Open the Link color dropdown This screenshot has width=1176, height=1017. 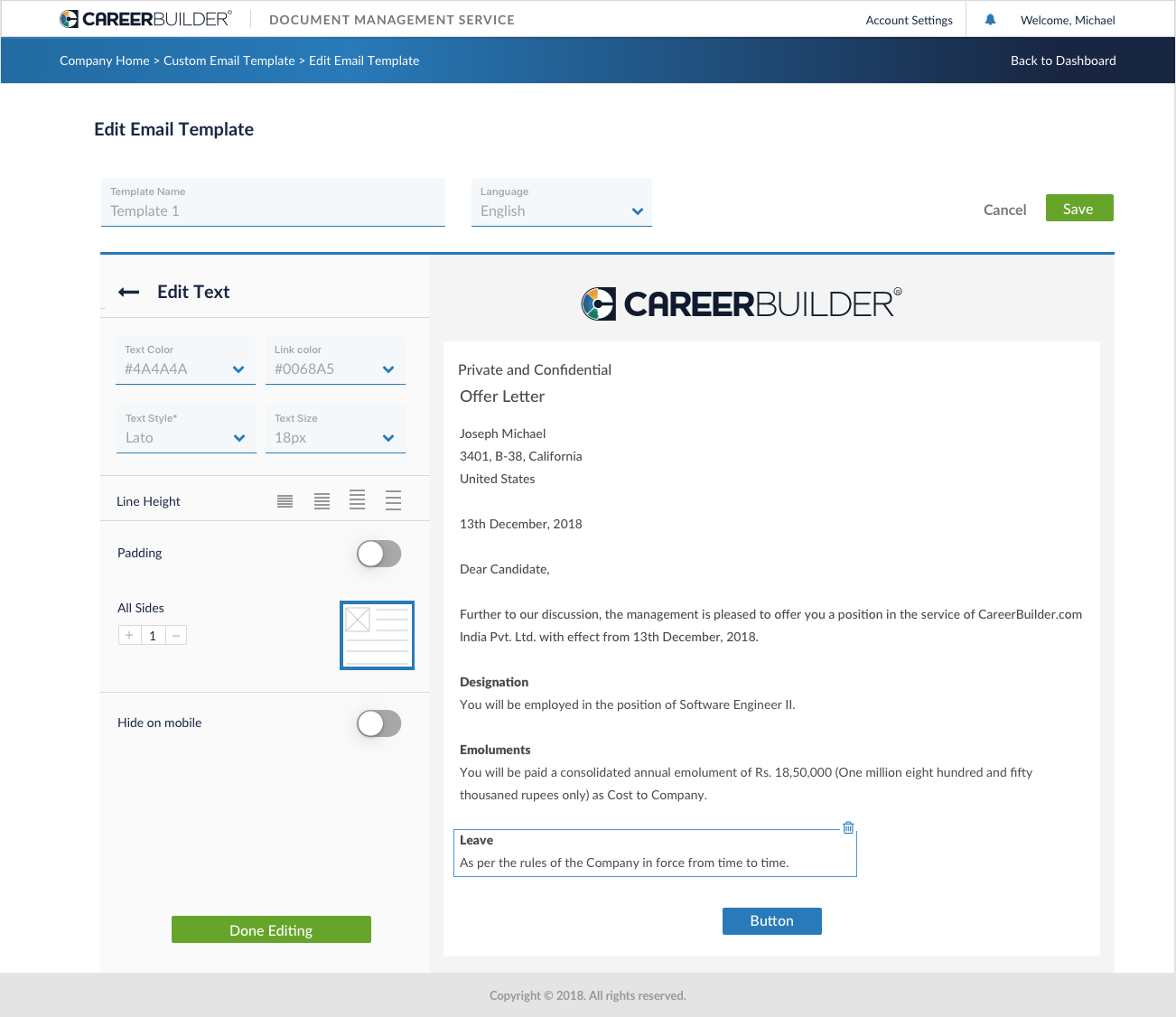pos(335,360)
